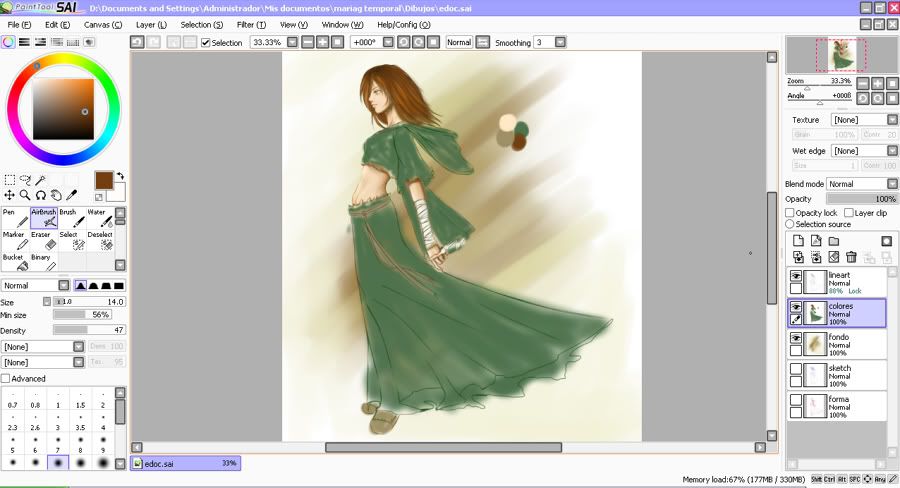Select the sketch layer

tap(837, 375)
